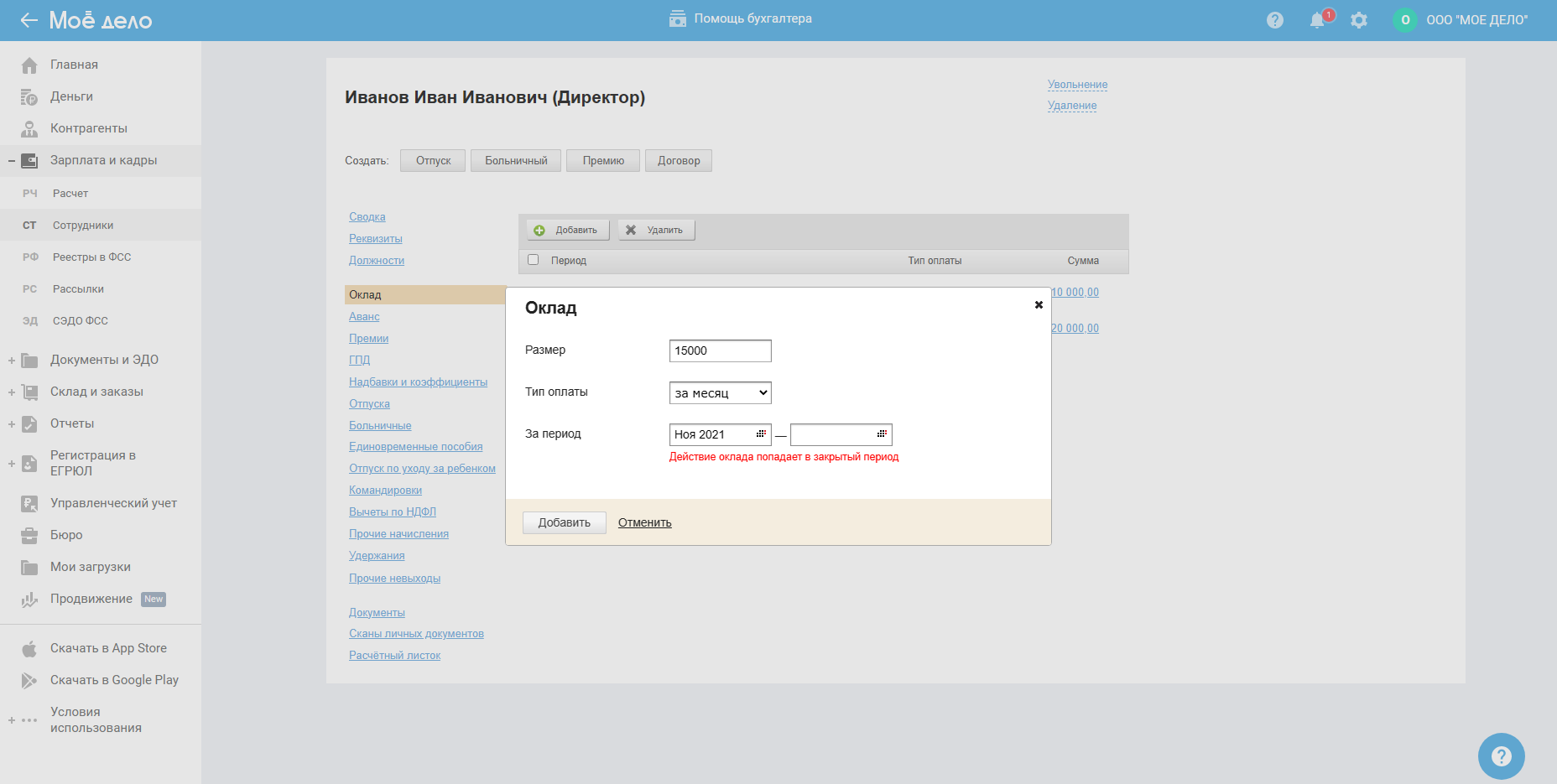Click the help question mark in header

click(x=1275, y=20)
